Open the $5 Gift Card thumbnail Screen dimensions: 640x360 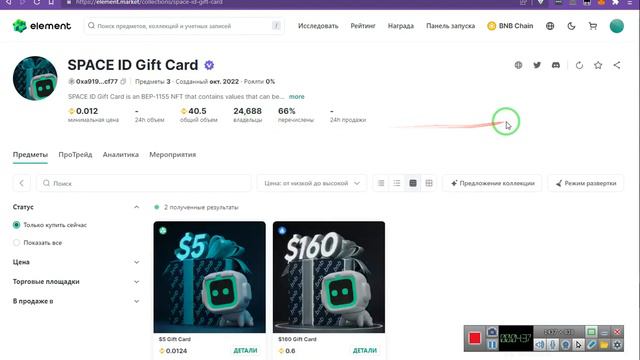coord(209,277)
